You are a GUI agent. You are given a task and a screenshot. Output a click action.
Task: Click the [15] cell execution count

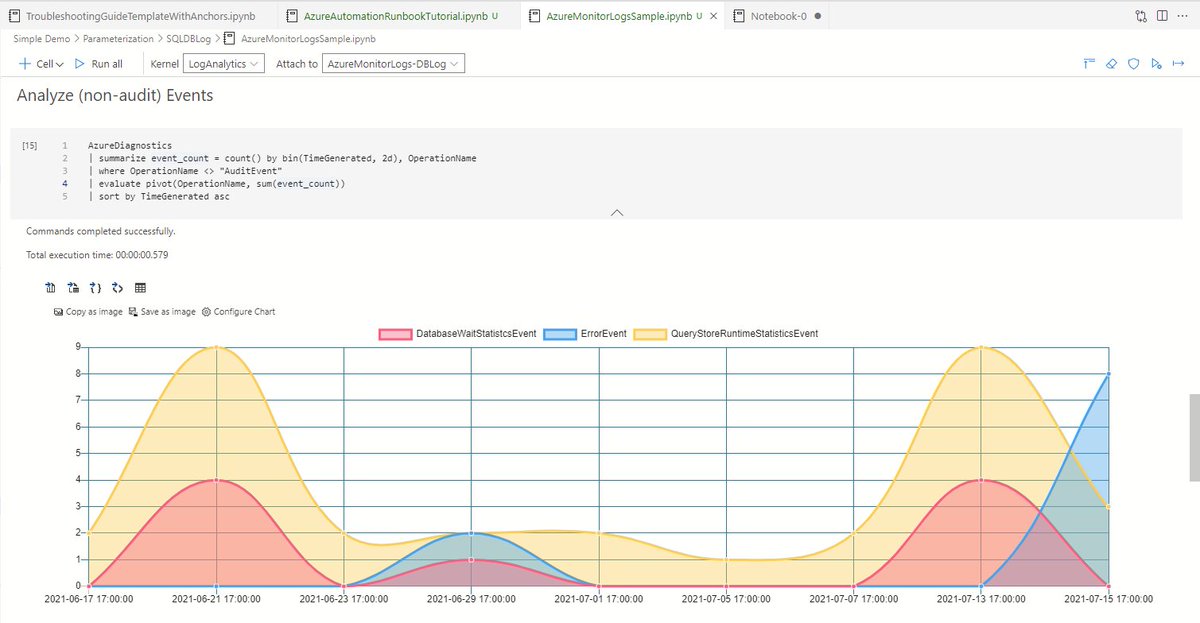[x=30, y=146]
